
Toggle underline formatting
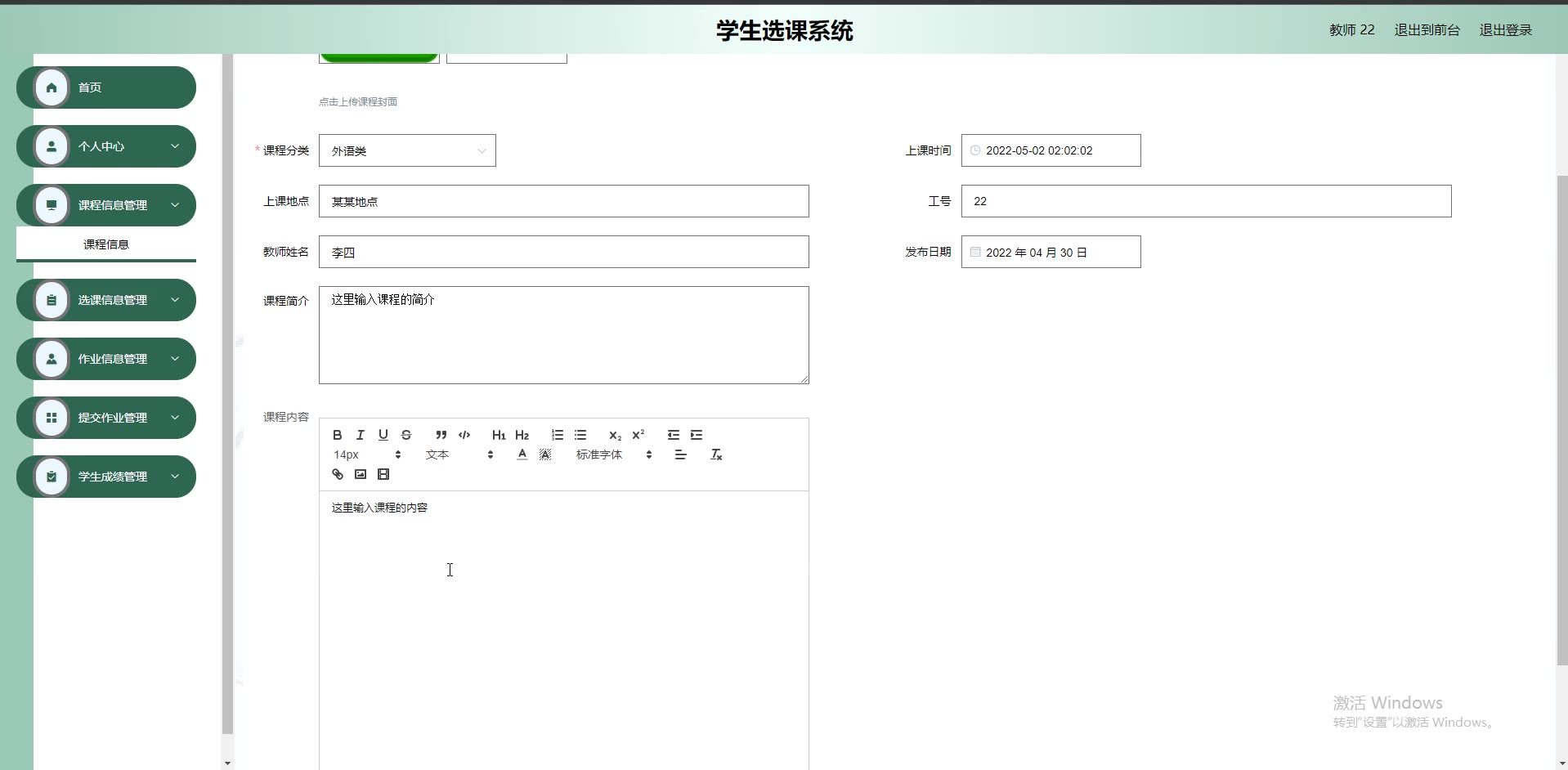(x=383, y=435)
